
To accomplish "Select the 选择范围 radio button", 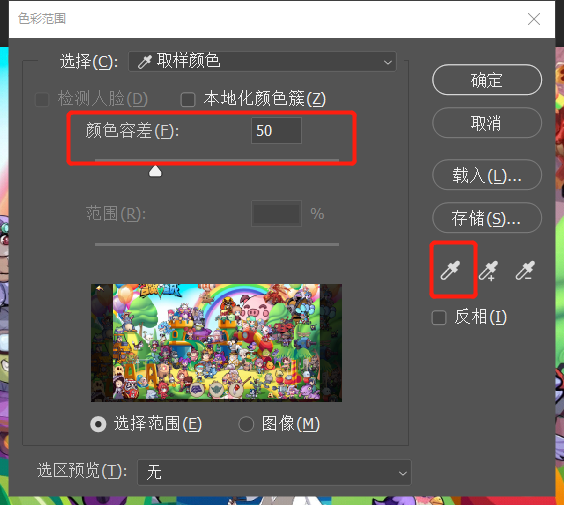I will pos(98,424).
